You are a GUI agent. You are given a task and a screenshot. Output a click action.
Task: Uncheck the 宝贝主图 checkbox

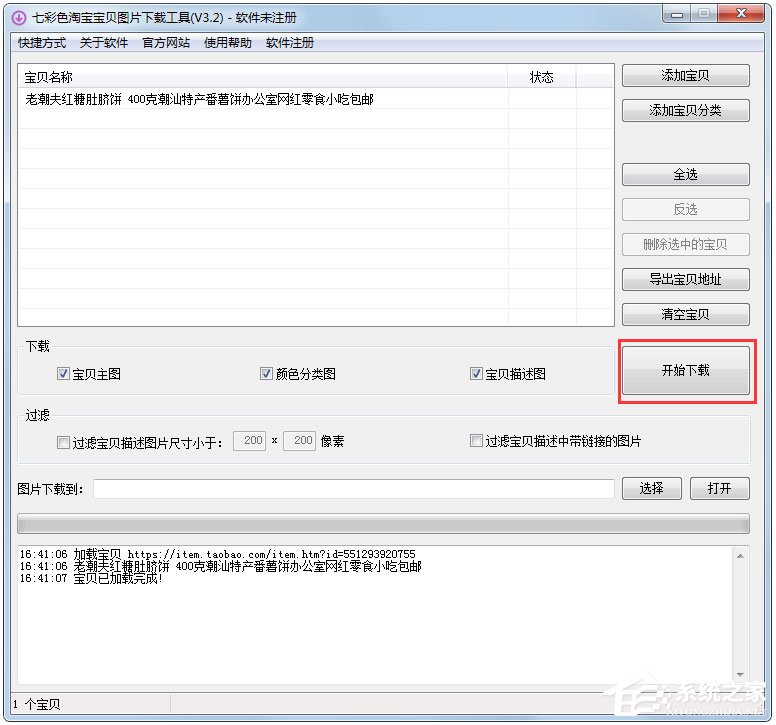tap(64, 374)
